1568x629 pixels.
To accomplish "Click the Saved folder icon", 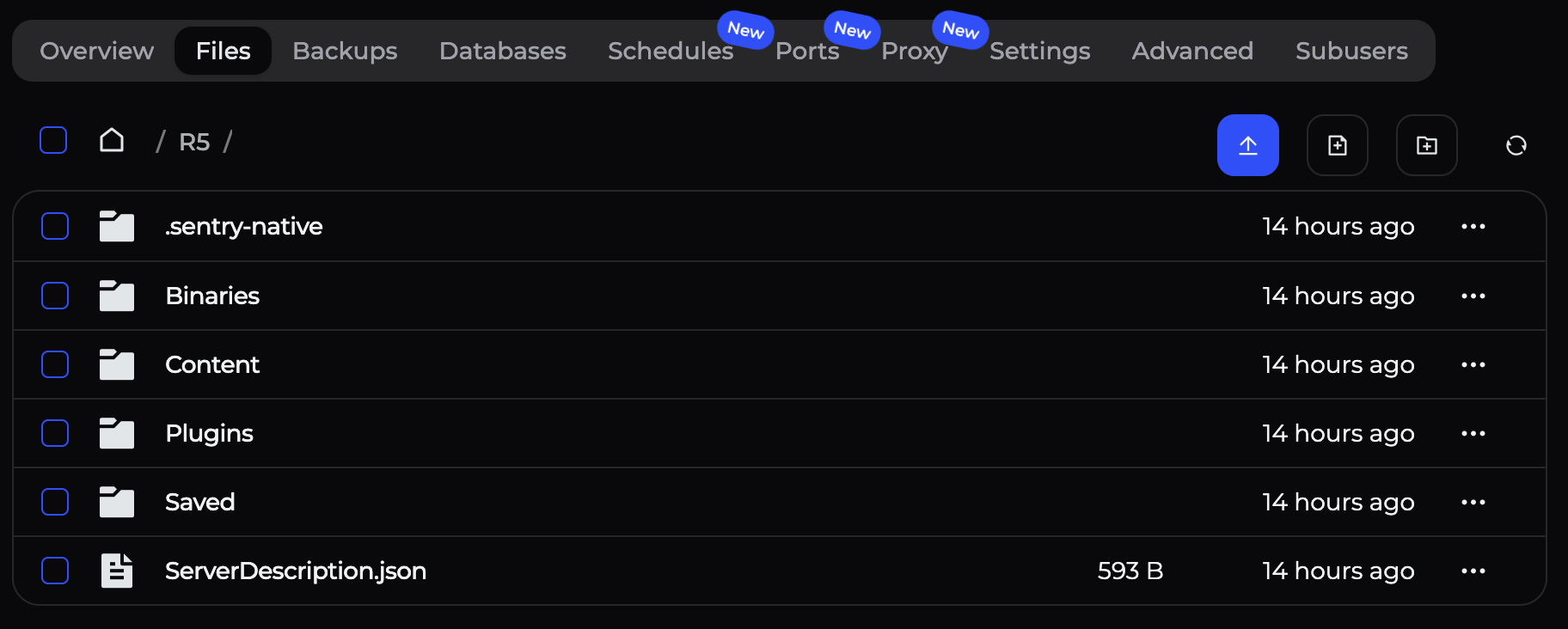I will [117, 502].
